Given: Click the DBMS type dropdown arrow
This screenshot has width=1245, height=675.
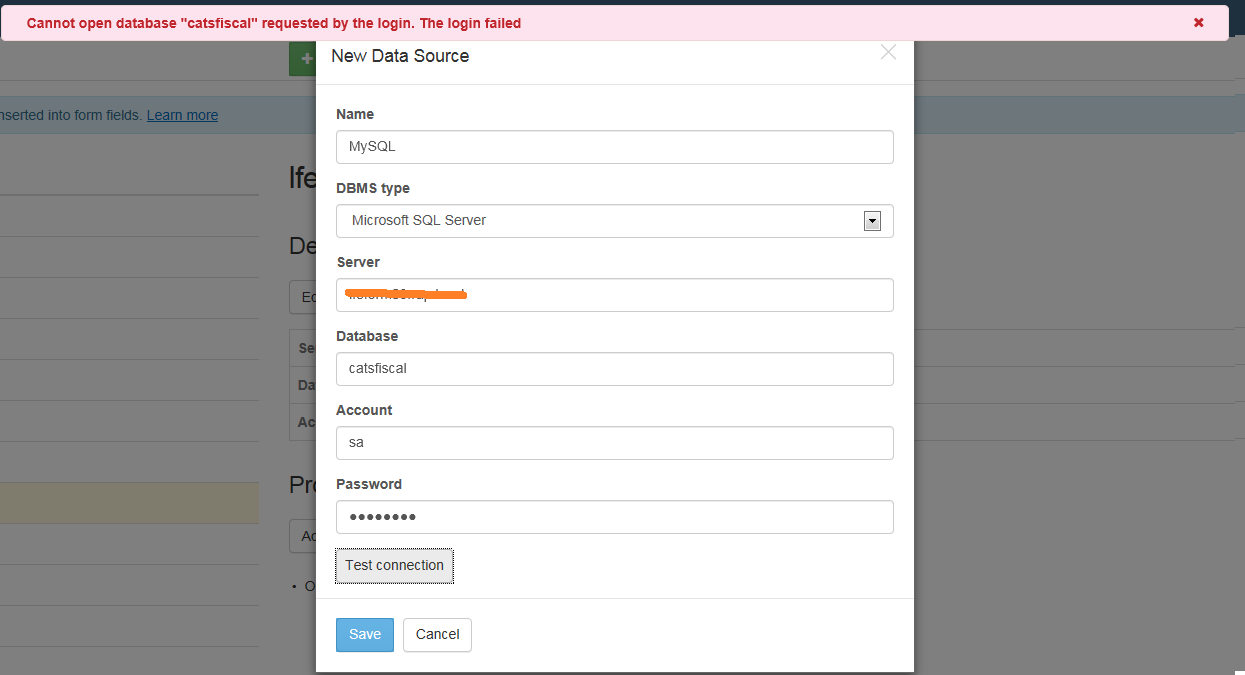Looking at the screenshot, I should coord(872,221).
